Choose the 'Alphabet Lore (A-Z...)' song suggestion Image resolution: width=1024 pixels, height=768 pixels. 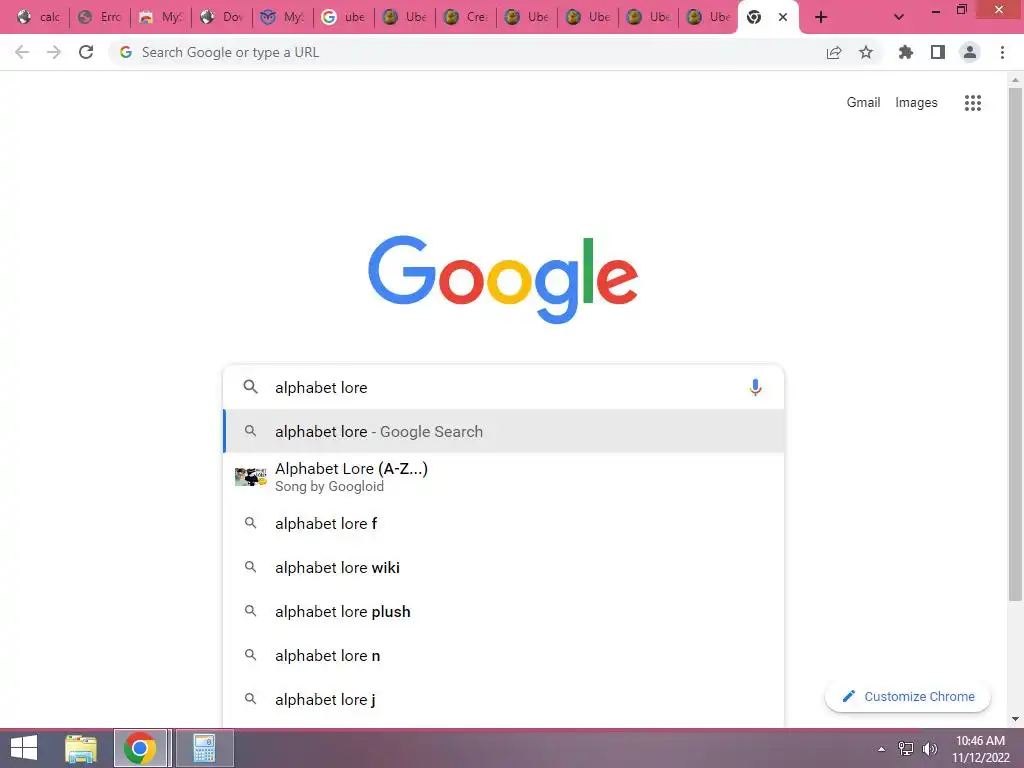pyautogui.click(x=504, y=477)
